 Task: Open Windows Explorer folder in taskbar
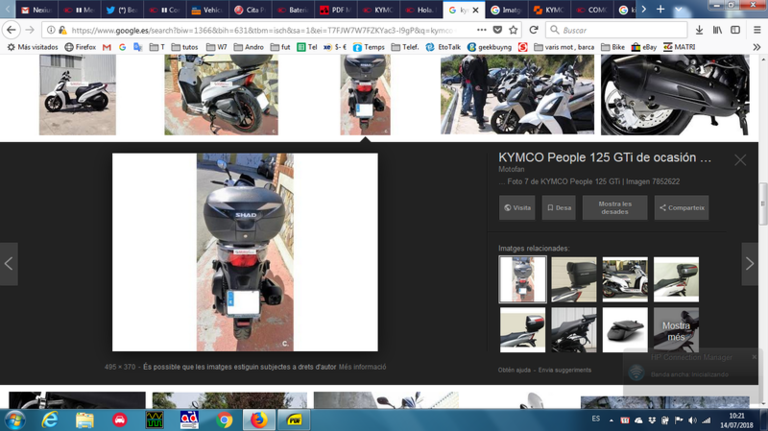coord(85,419)
